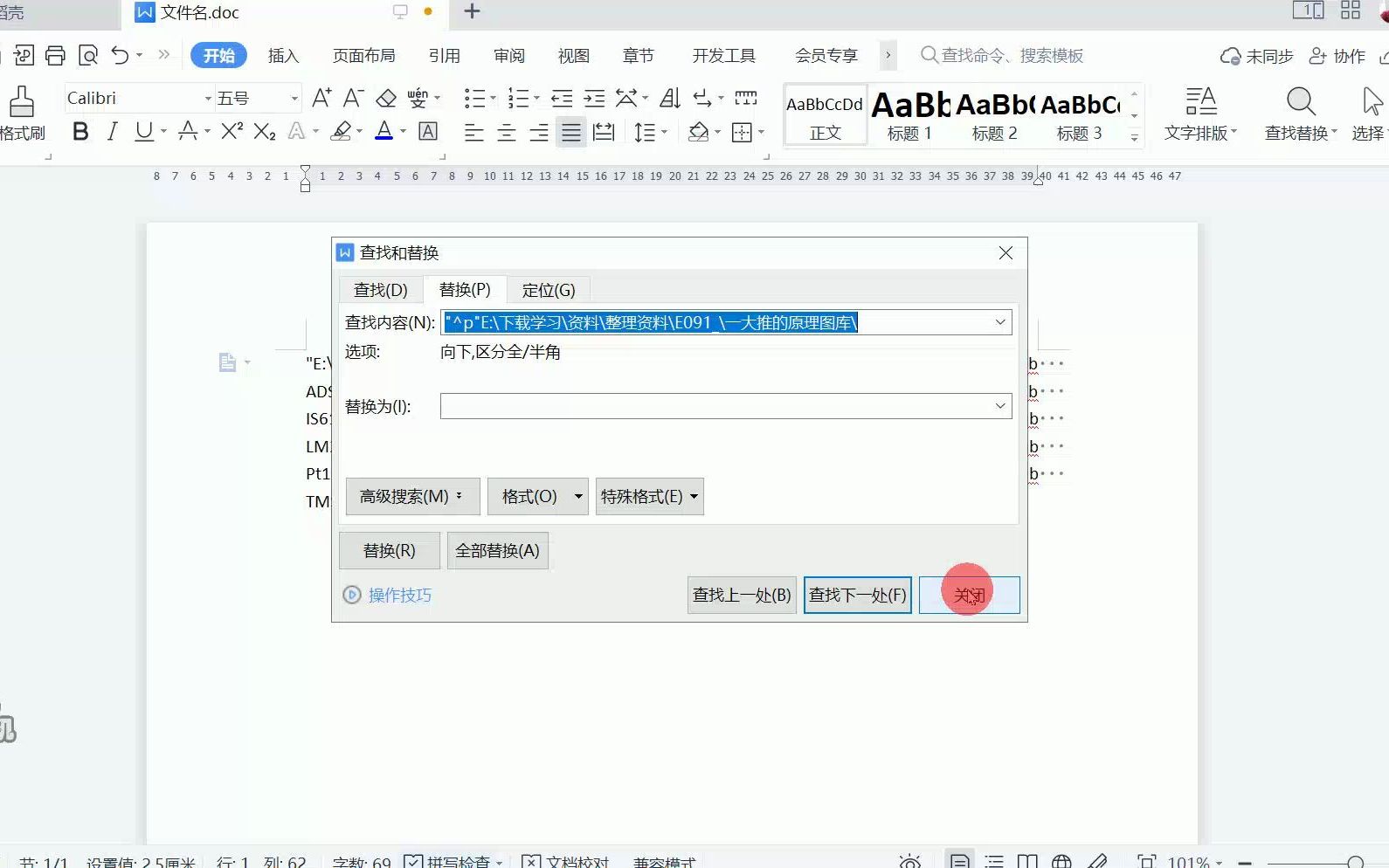Open print preview icon
Viewport: 1389px width, 868px height.
coord(88,56)
